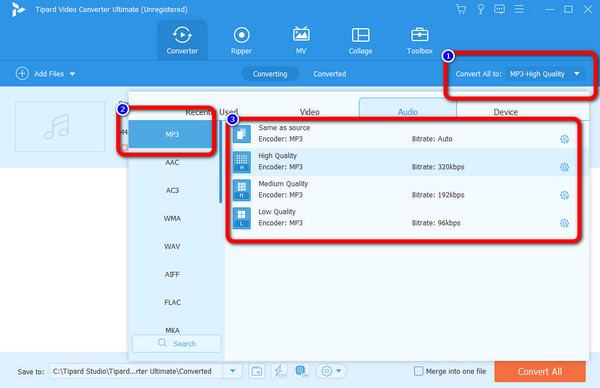The width and height of the screenshot is (600, 388).
Task: Click the Save to path field
Action: pyautogui.click(x=136, y=371)
